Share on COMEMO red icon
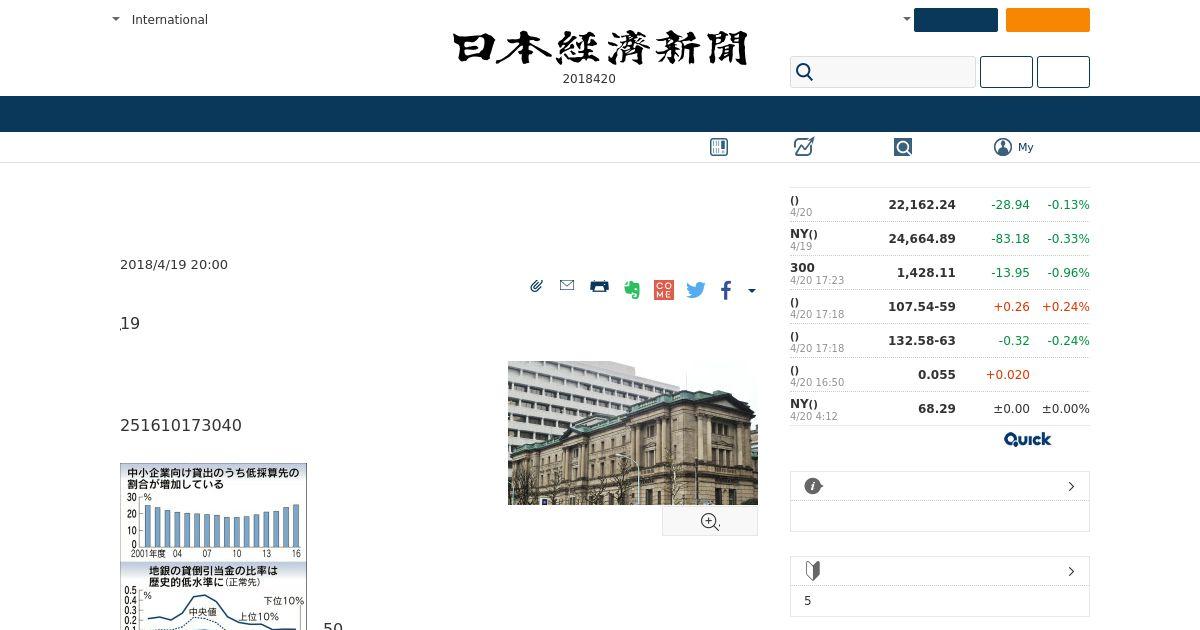 [x=664, y=290]
